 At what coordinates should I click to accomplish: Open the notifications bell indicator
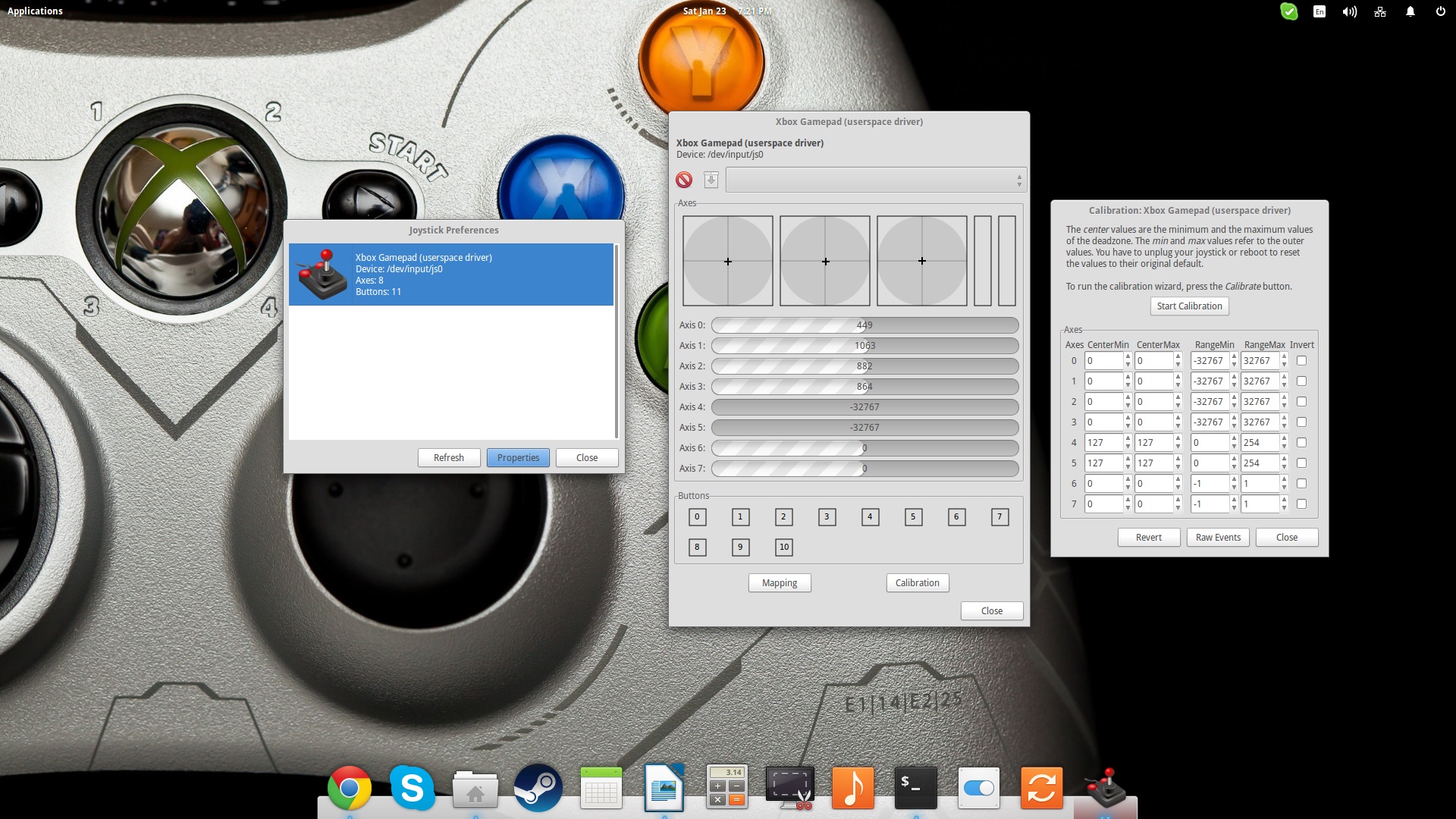[1410, 11]
